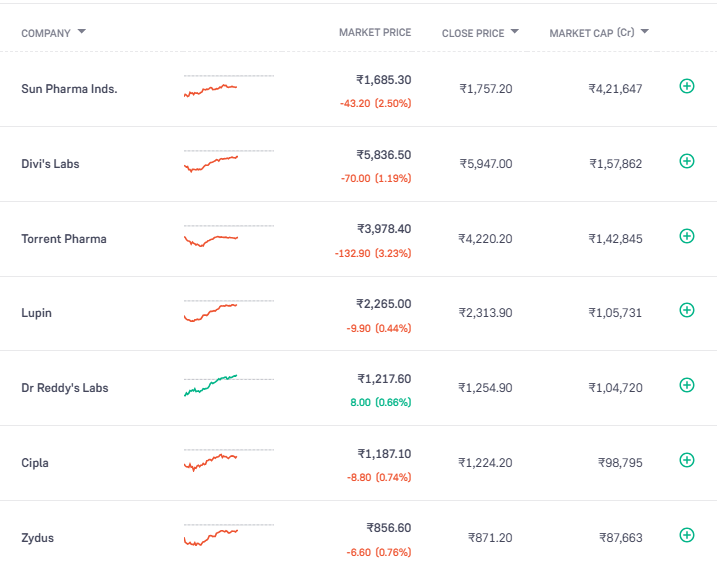Sort by Company column dropdown arrow
Image resolution: width=717 pixels, height=567 pixels.
click(82, 32)
